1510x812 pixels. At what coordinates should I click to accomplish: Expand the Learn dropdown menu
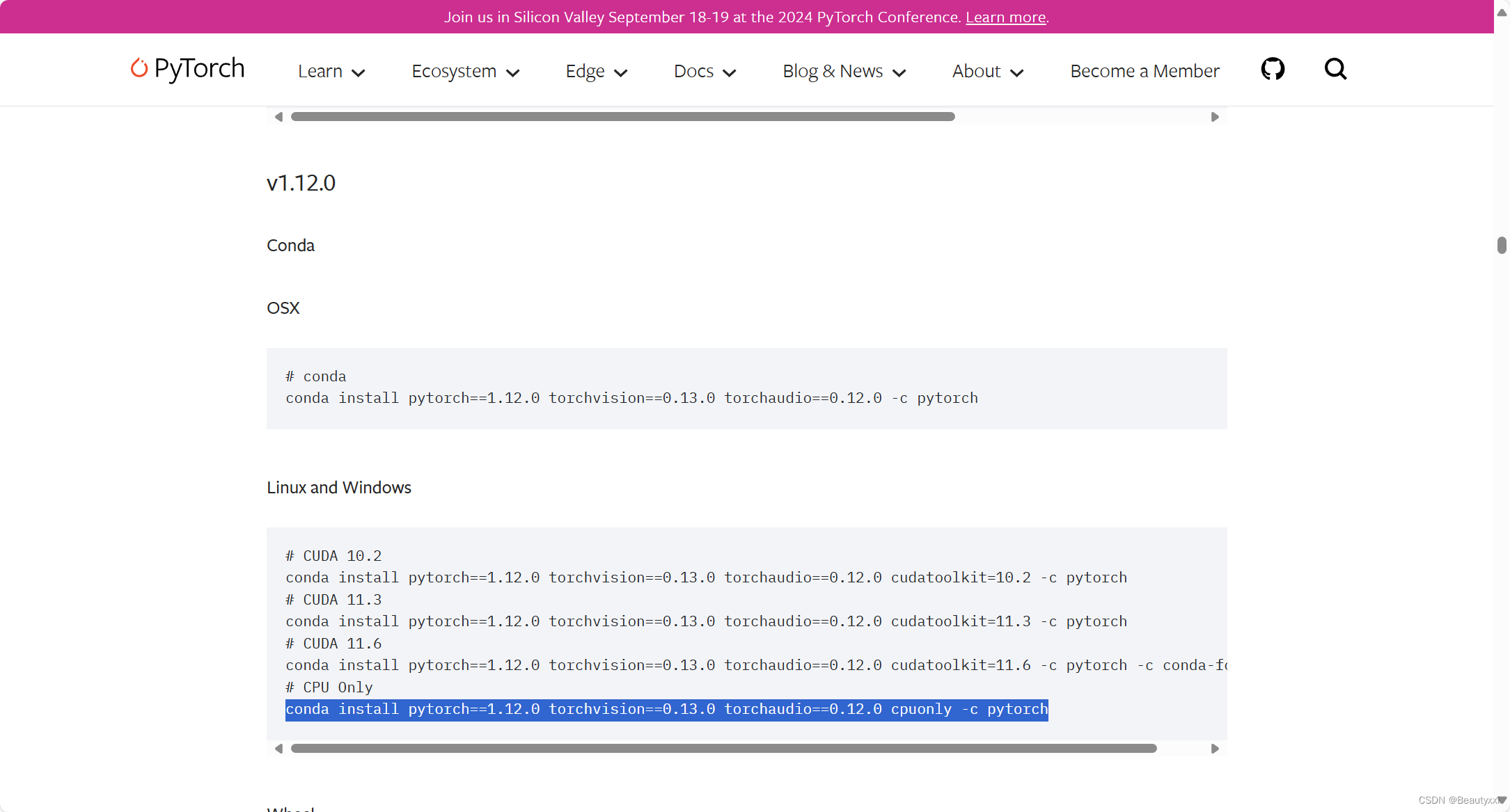tap(331, 71)
